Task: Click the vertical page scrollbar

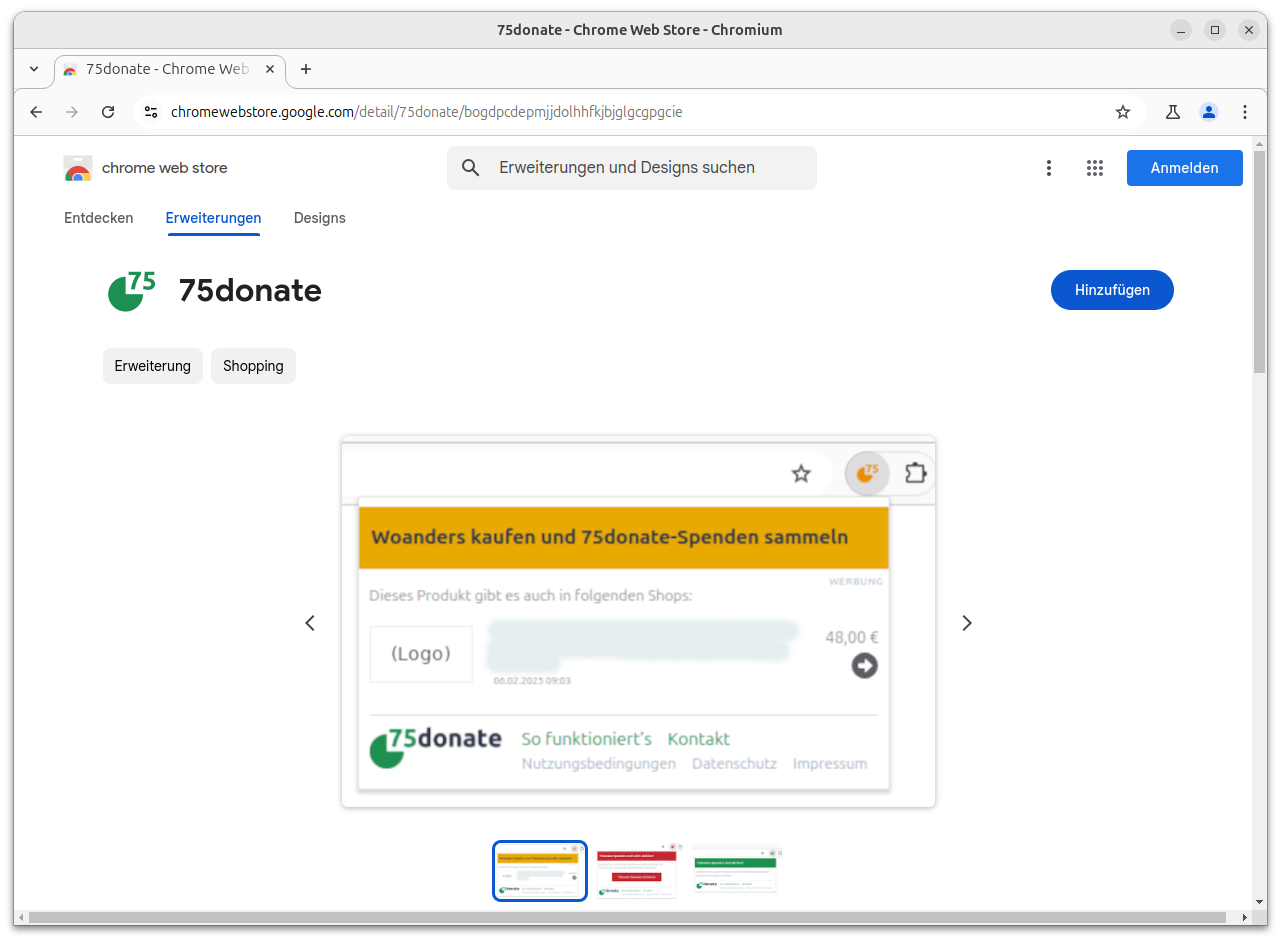Action: tap(1260, 262)
